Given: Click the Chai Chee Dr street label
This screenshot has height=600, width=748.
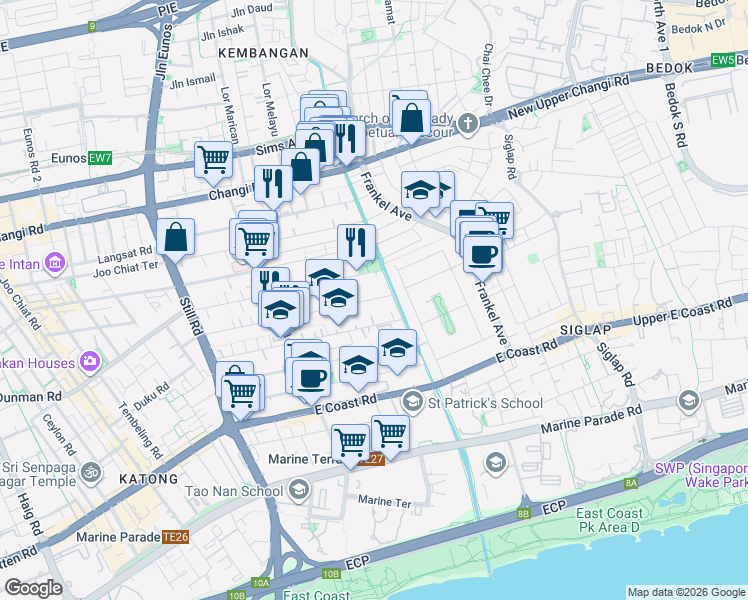Looking at the screenshot, I should [488, 75].
